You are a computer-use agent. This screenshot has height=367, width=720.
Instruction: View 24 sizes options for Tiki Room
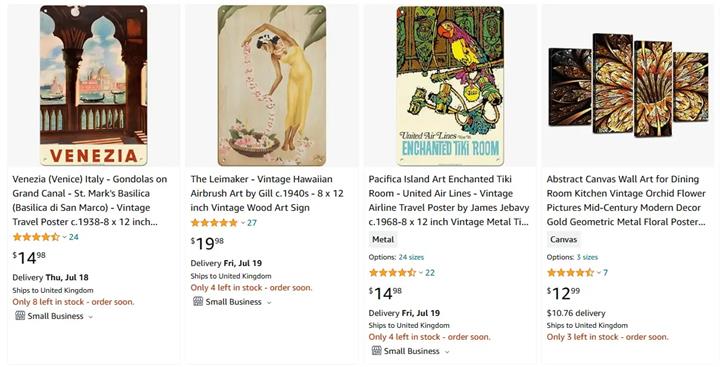411,257
